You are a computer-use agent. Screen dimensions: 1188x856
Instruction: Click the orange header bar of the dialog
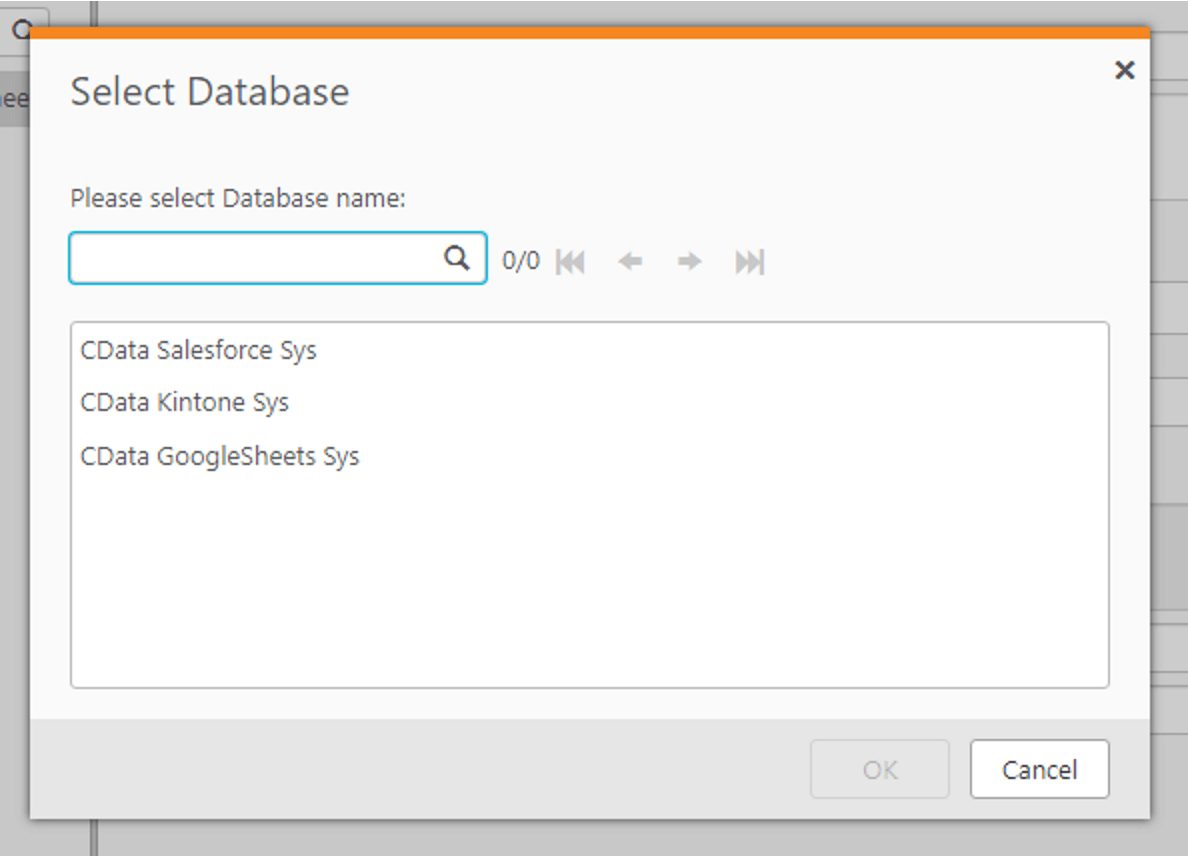590,33
